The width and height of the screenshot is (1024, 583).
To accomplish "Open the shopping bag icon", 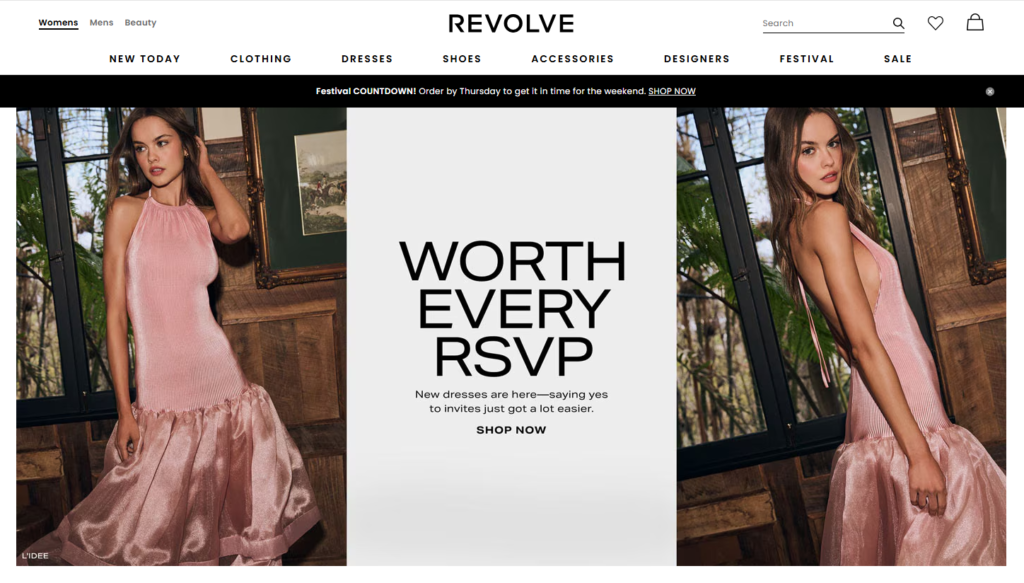I will pos(975,22).
